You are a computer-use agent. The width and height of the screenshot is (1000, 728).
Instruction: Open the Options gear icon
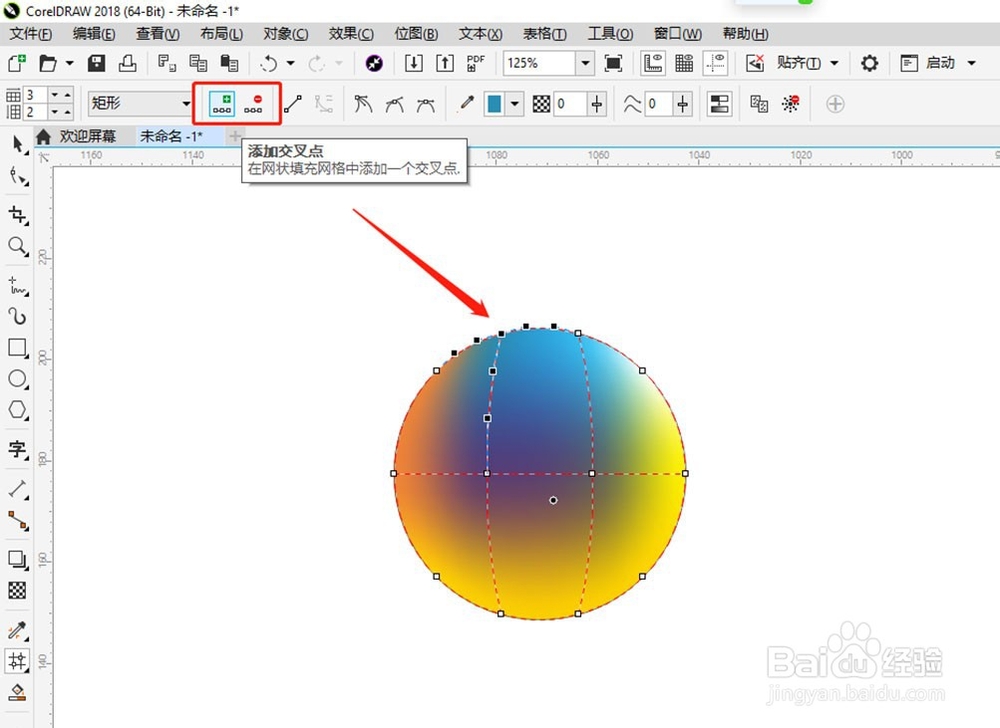click(869, 62)
